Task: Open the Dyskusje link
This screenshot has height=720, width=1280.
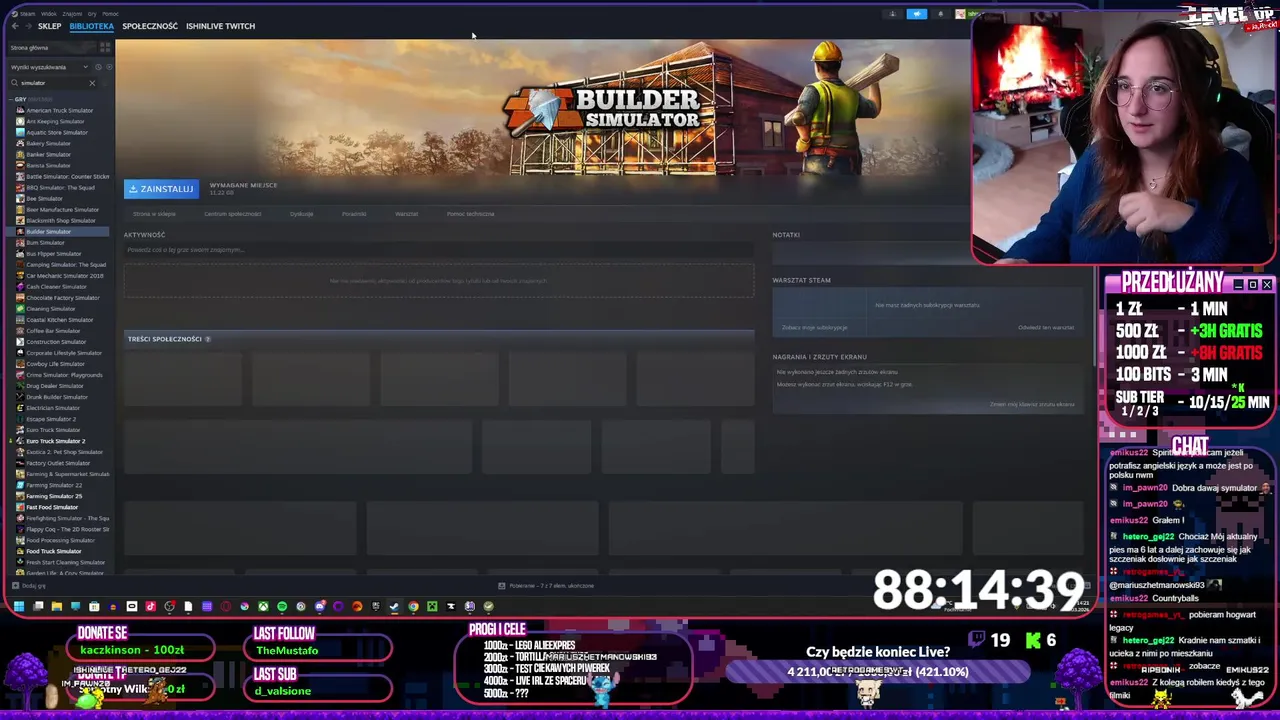Action: (x=301, y=214)
